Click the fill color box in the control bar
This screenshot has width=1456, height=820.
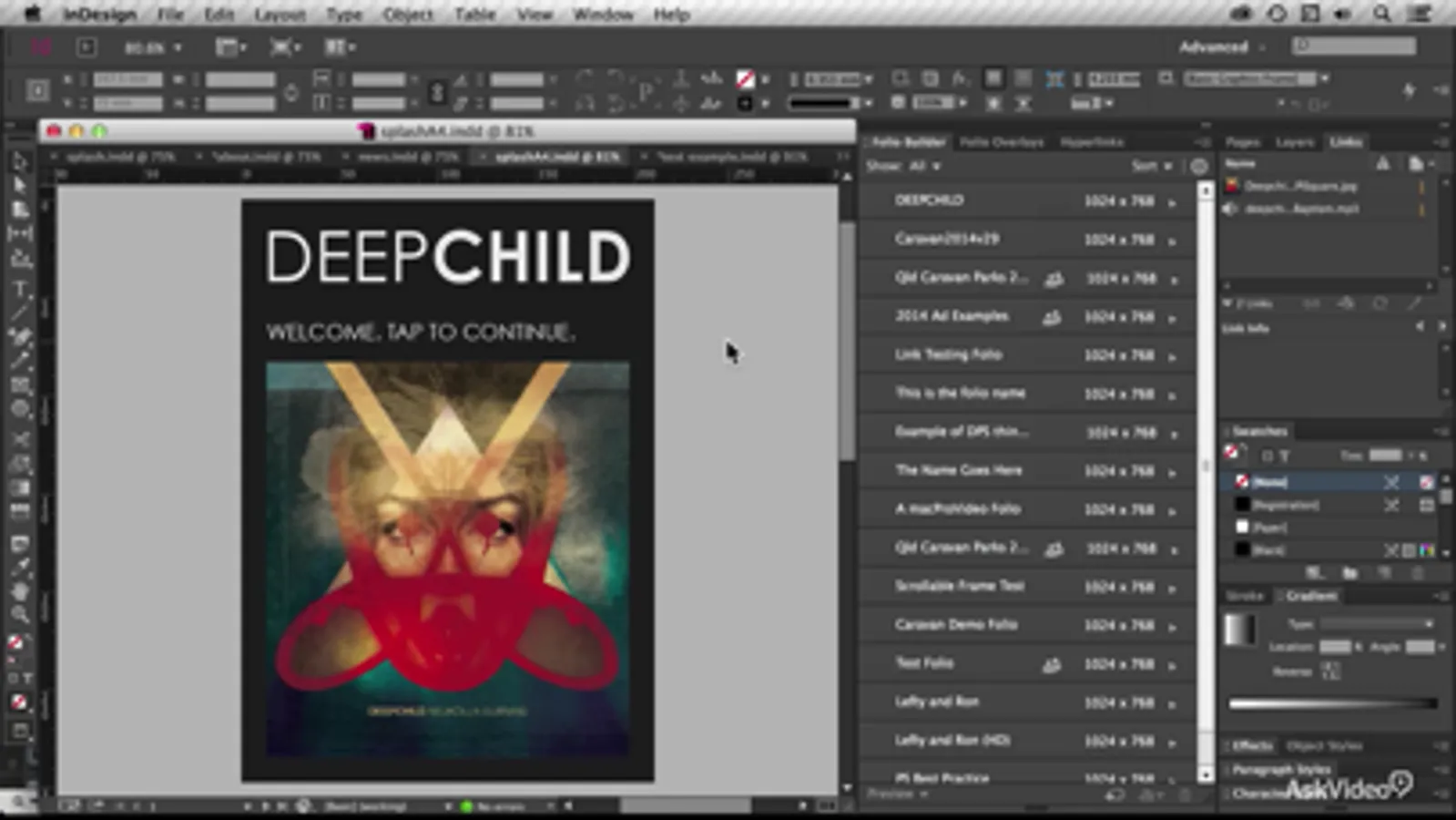pos(745,79)
